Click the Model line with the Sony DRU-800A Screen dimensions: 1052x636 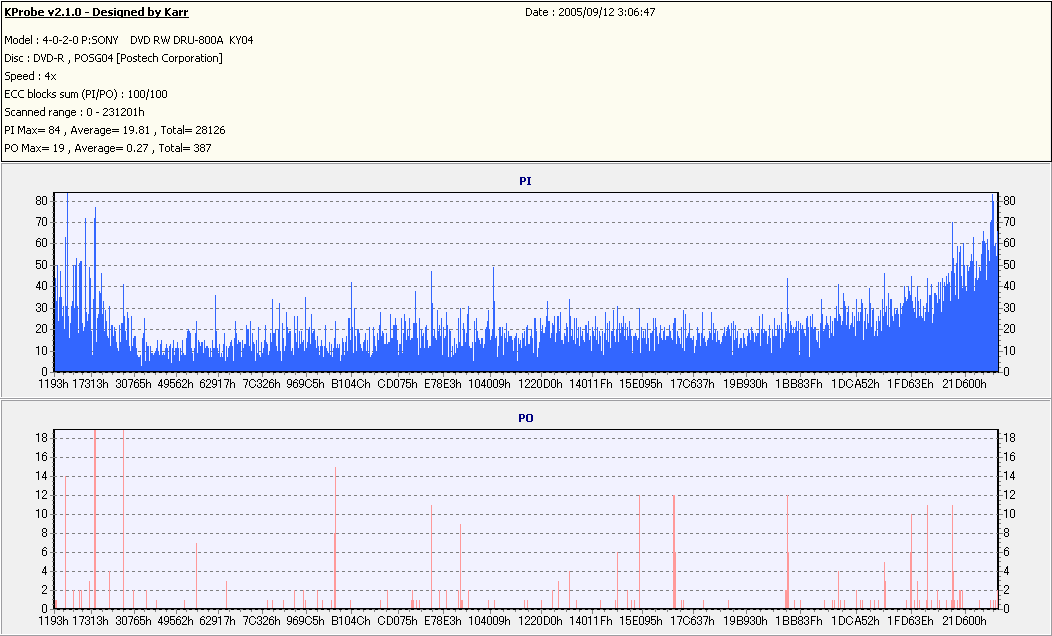pos(129,40)
